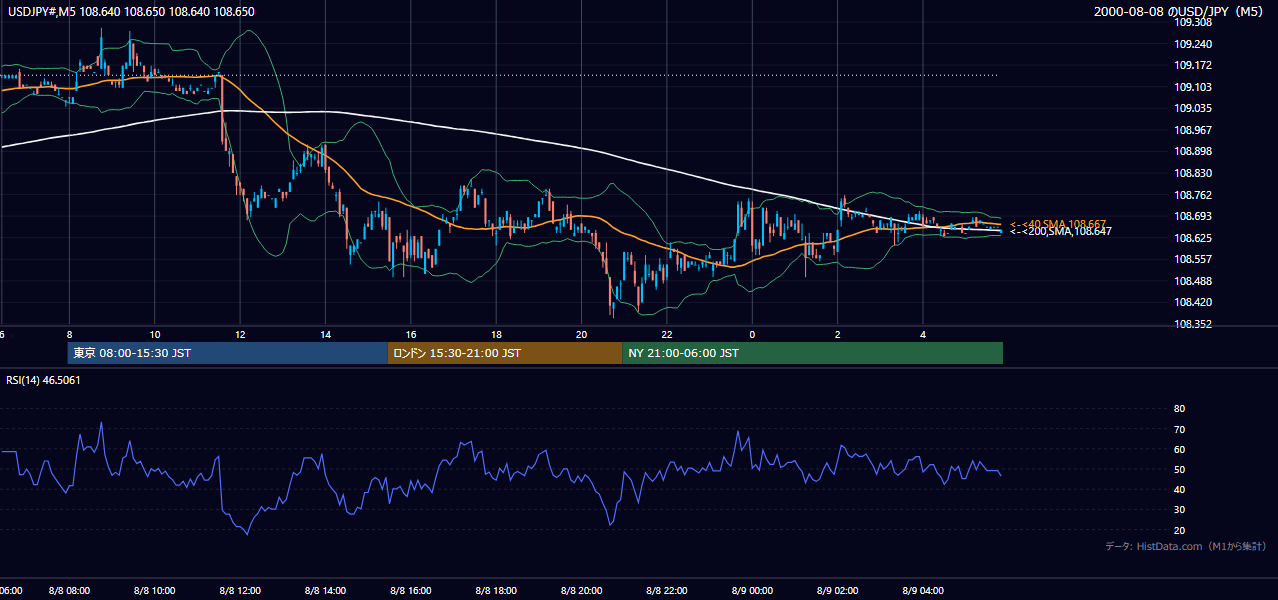
Task: Click price axis label 108.488
Action: coord(1191,281)
